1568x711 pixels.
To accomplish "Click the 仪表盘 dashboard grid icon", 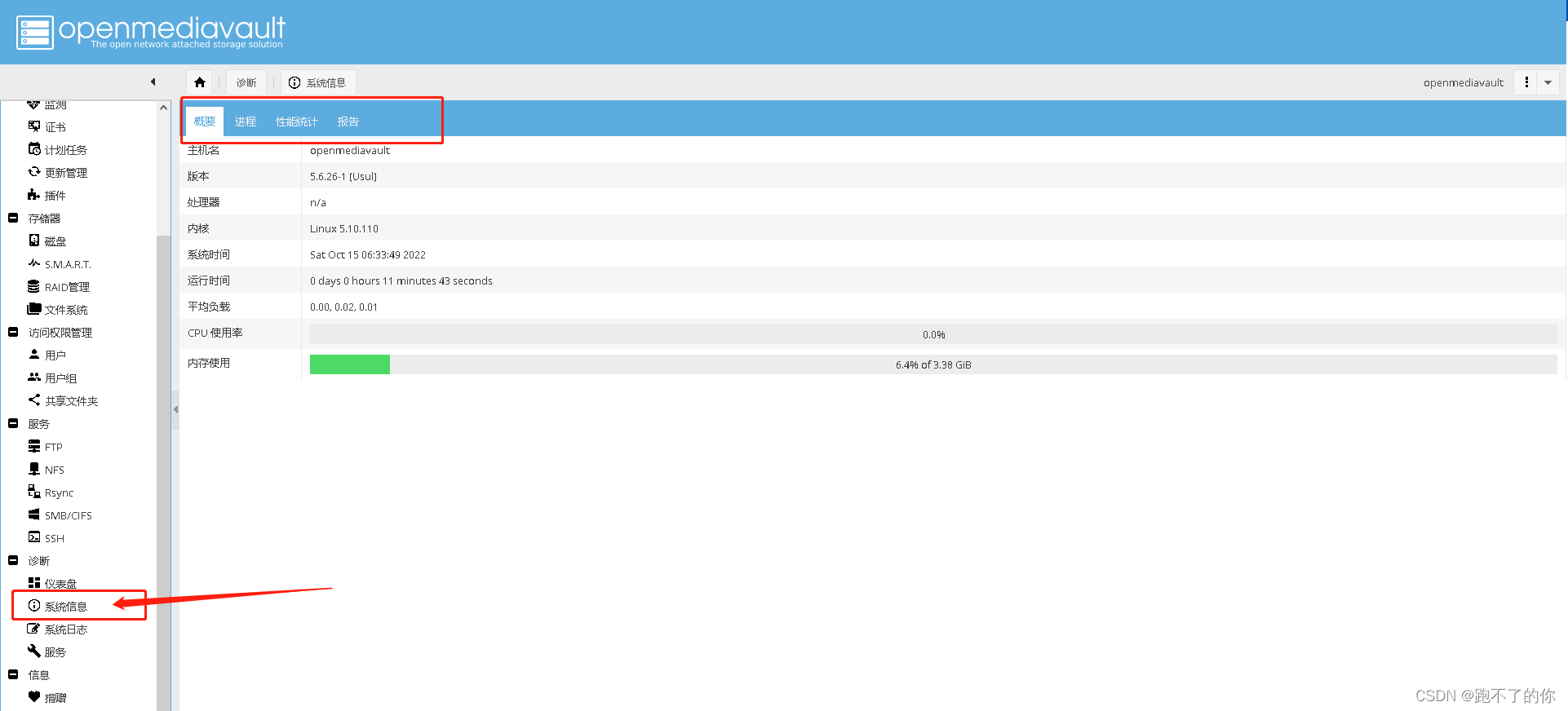I will (x=34, y=583).
